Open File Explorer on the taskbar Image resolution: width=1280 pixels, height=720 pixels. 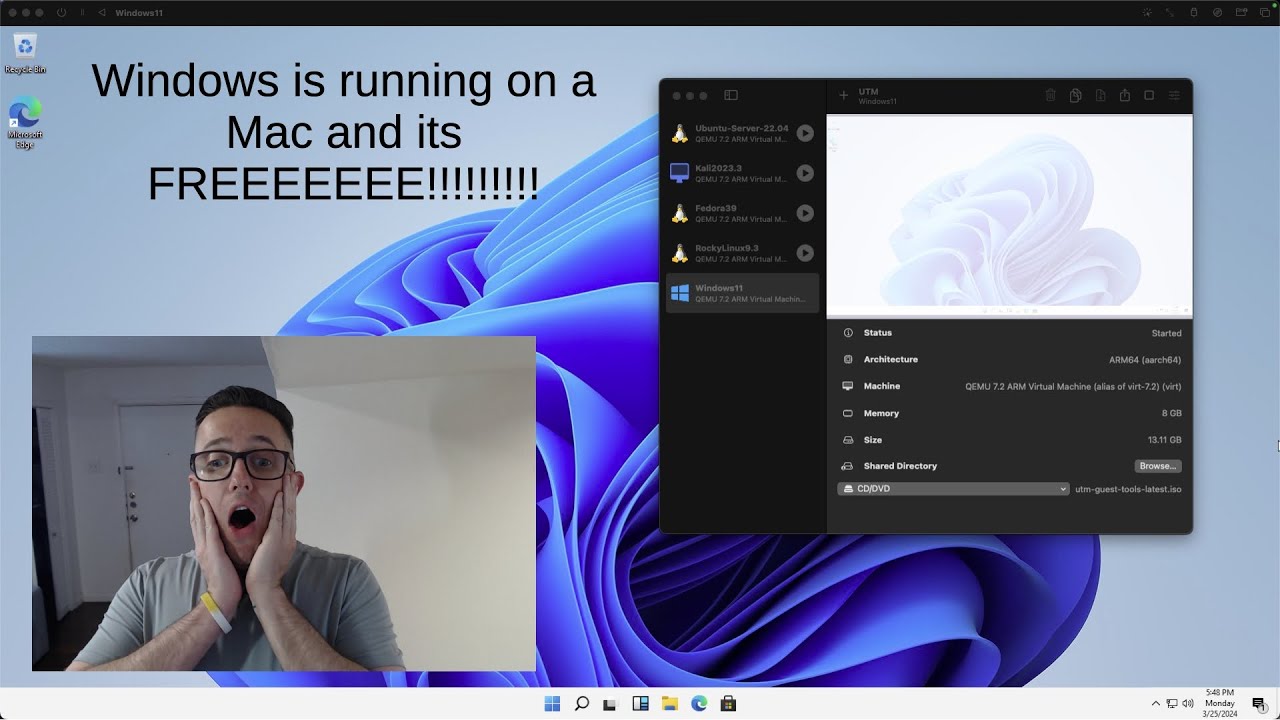pyautogui.click(x=669, y=704)
